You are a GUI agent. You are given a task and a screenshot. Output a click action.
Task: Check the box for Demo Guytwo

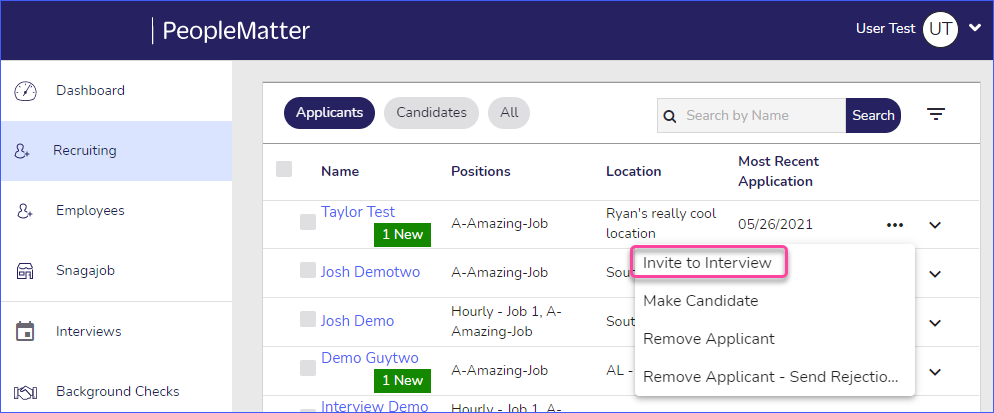[308, 369]
